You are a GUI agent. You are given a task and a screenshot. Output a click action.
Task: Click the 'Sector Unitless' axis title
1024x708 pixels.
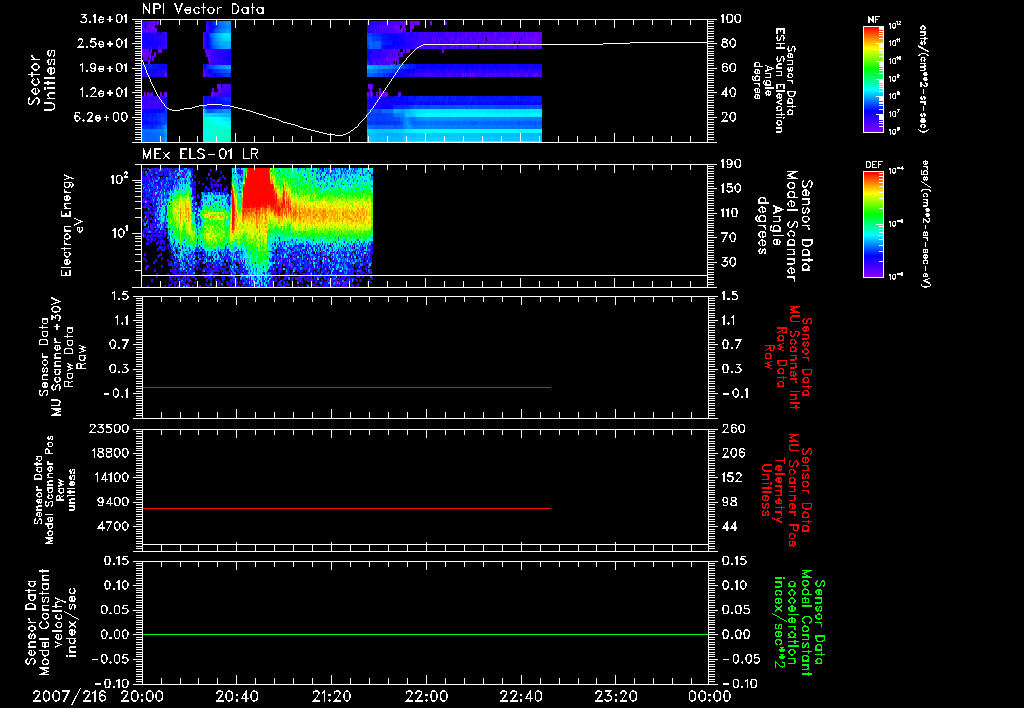click(x=42, y=80)
